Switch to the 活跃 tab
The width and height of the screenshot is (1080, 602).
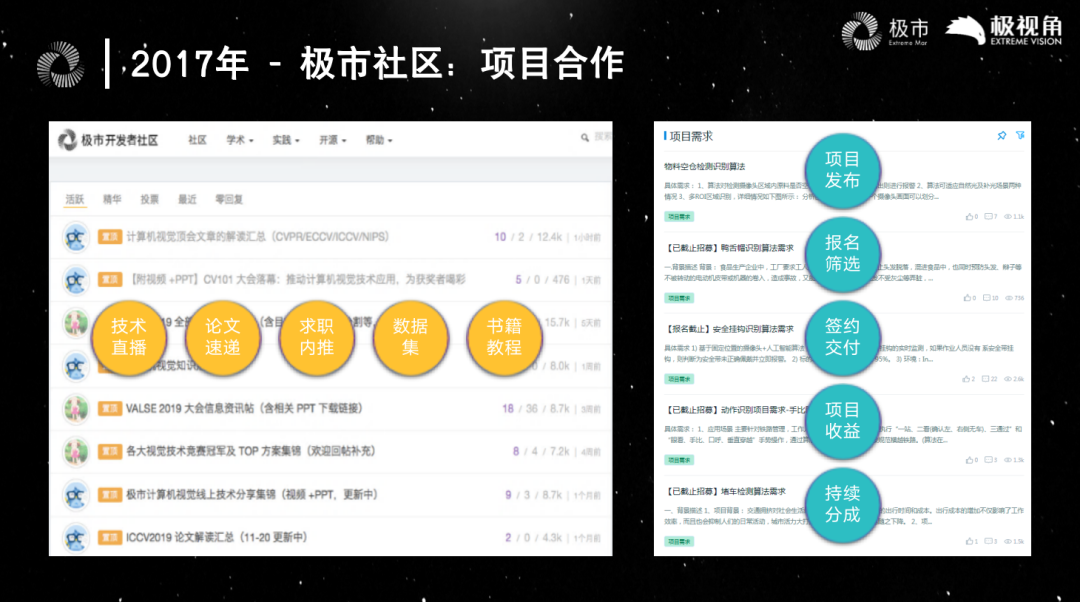click(x=75, y=200)
